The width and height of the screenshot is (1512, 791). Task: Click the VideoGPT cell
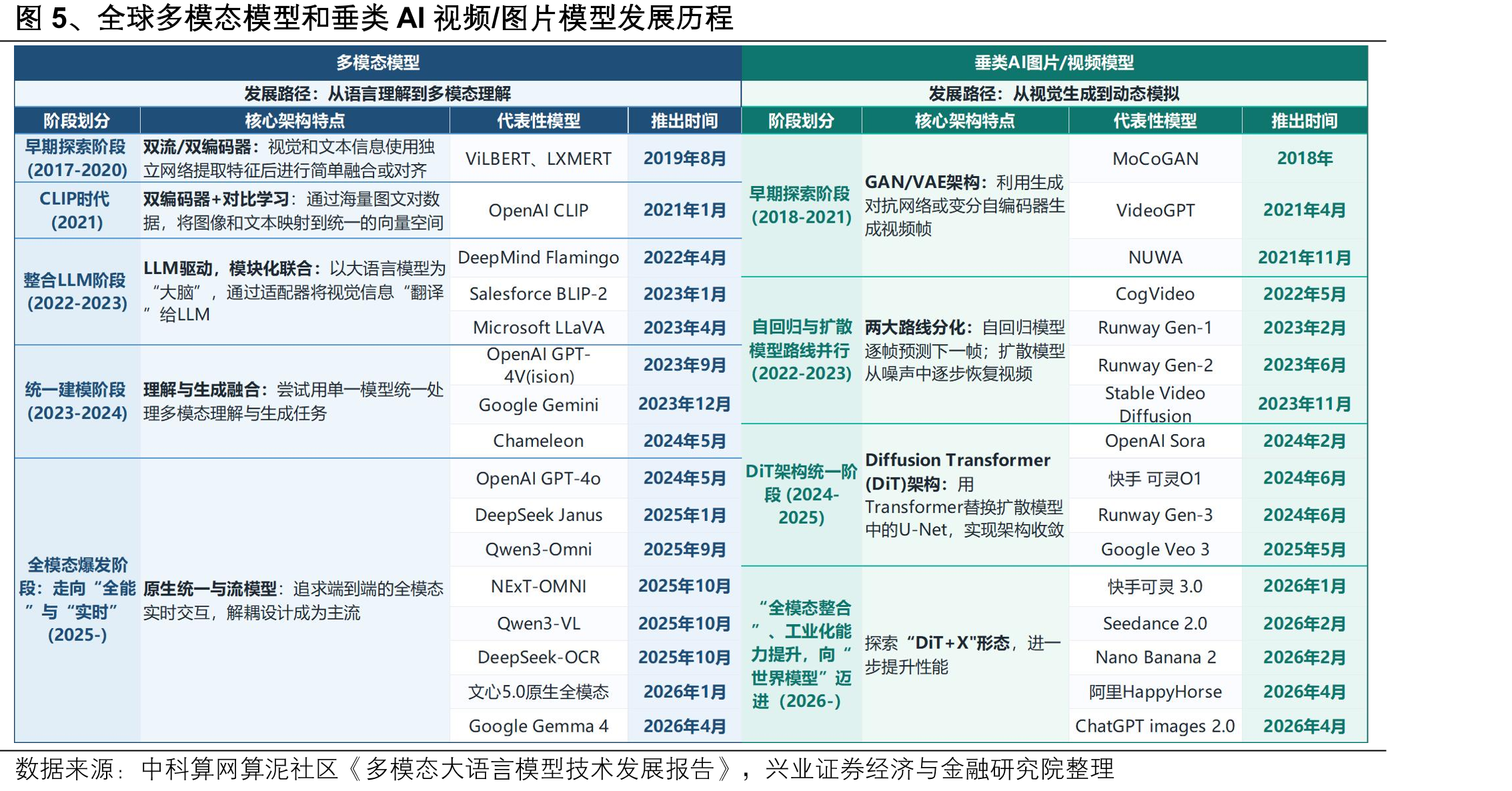click(1155, 211)
